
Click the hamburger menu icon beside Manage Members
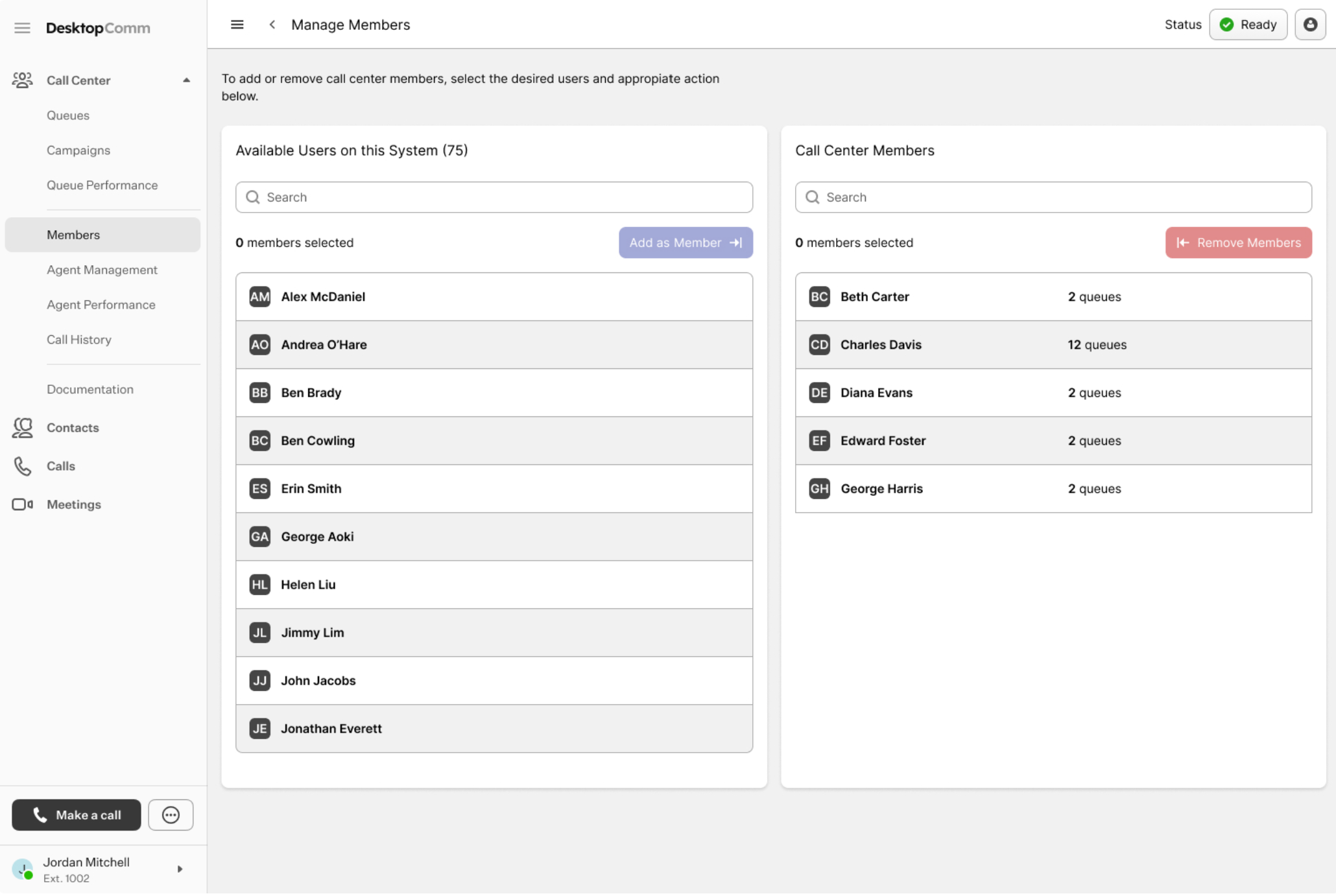coord(237,25)
